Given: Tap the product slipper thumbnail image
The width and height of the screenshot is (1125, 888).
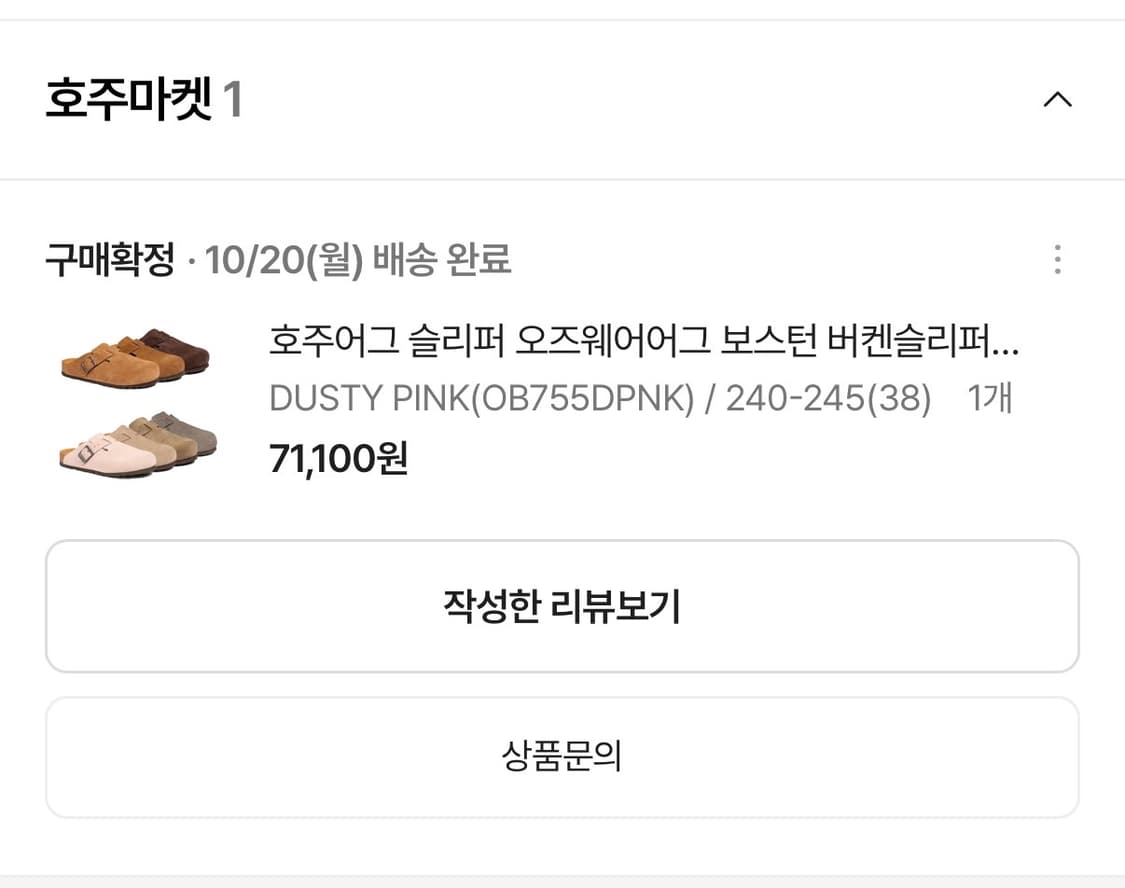Looking at the screenshot, I should click(135, 400).
